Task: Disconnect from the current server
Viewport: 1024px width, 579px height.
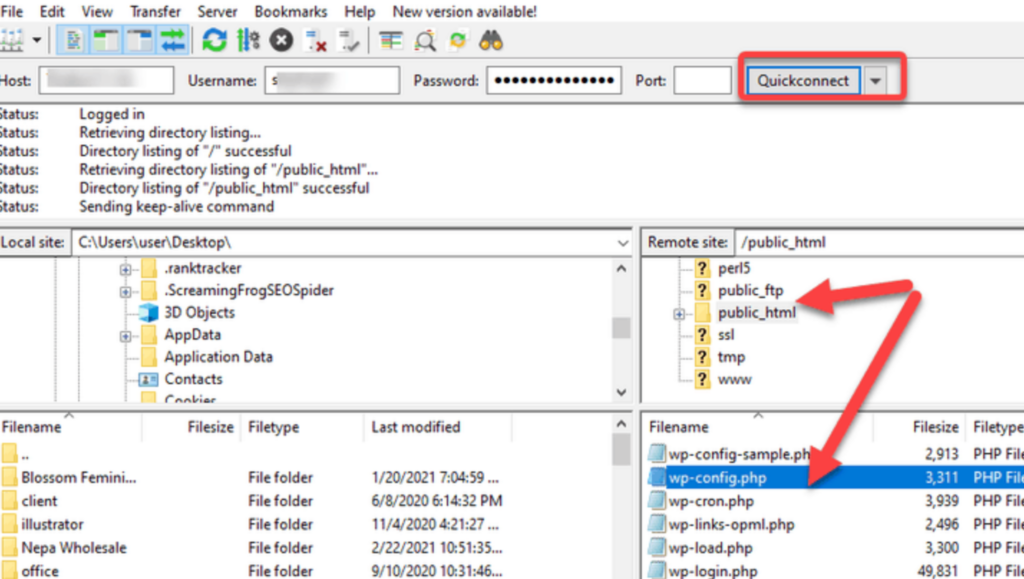Action: pos(316,41)
